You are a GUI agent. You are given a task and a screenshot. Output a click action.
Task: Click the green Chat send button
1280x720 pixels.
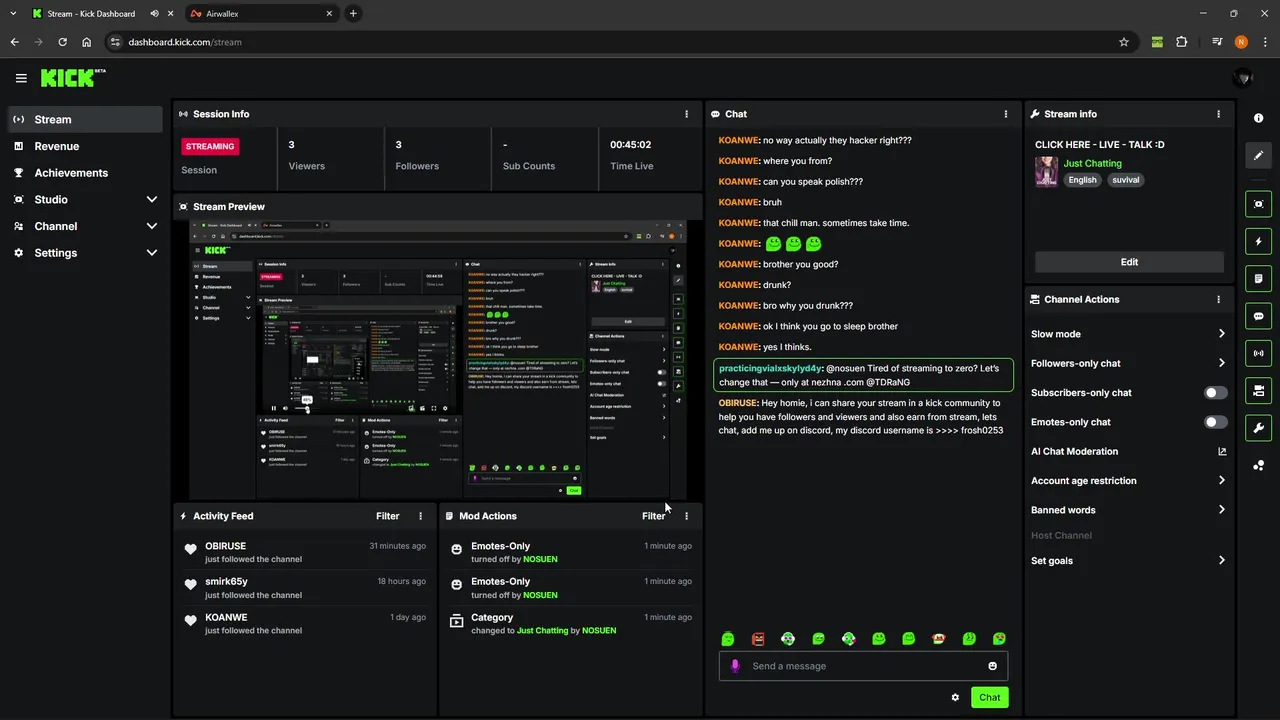pos(989,697)
